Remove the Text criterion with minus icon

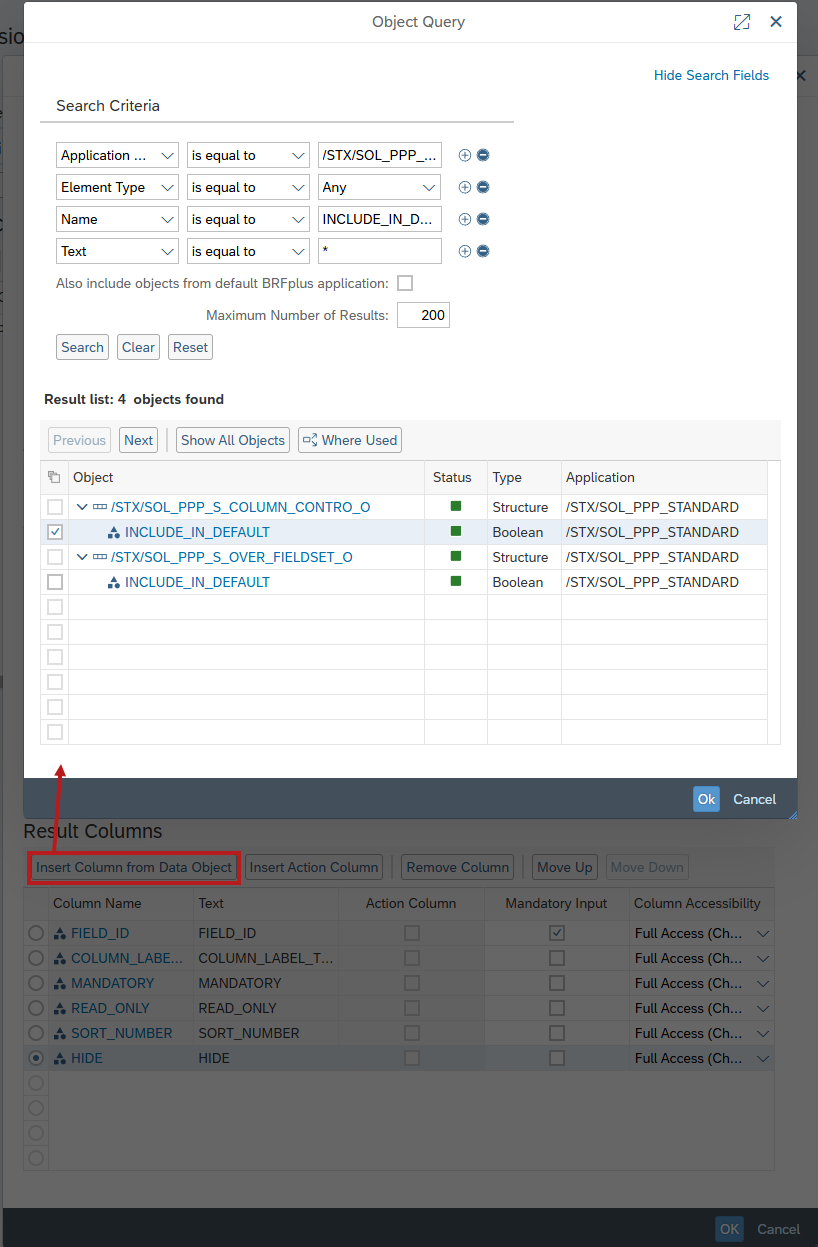pyautogui.click(x=483, y=251)
